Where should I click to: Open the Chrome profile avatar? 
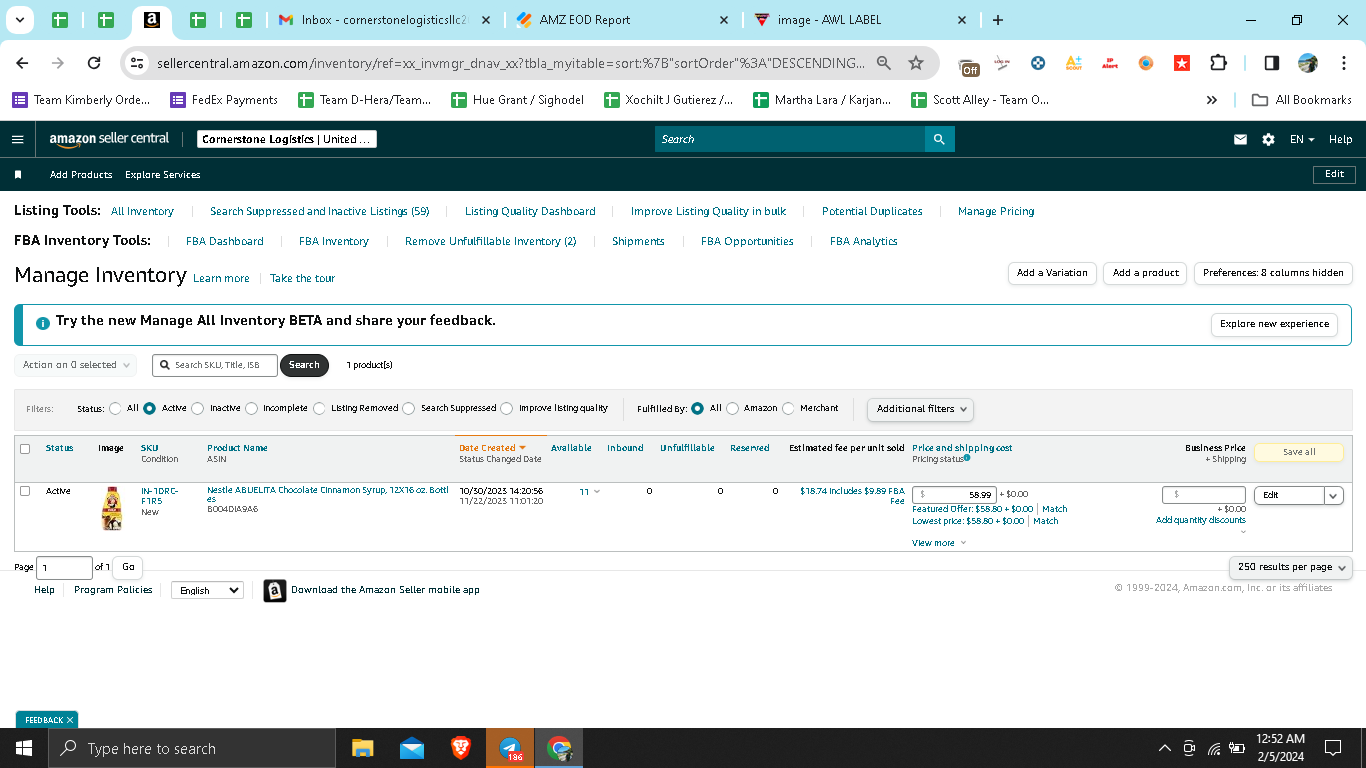coord(1308,63)
